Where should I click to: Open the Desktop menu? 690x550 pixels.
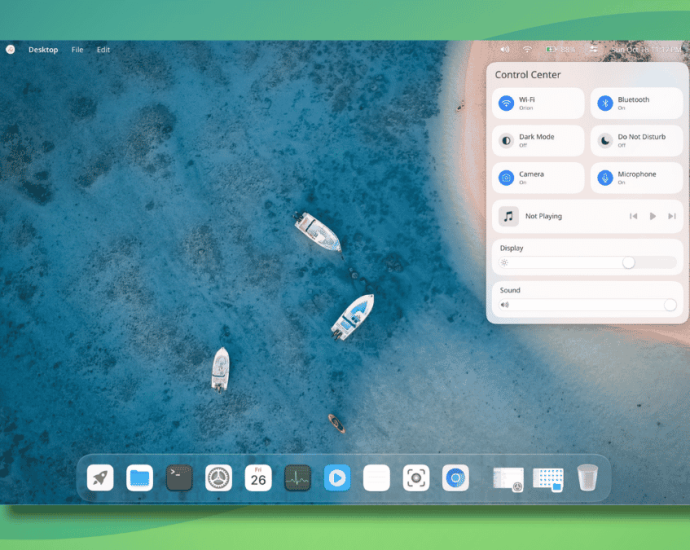coord(43,50)
